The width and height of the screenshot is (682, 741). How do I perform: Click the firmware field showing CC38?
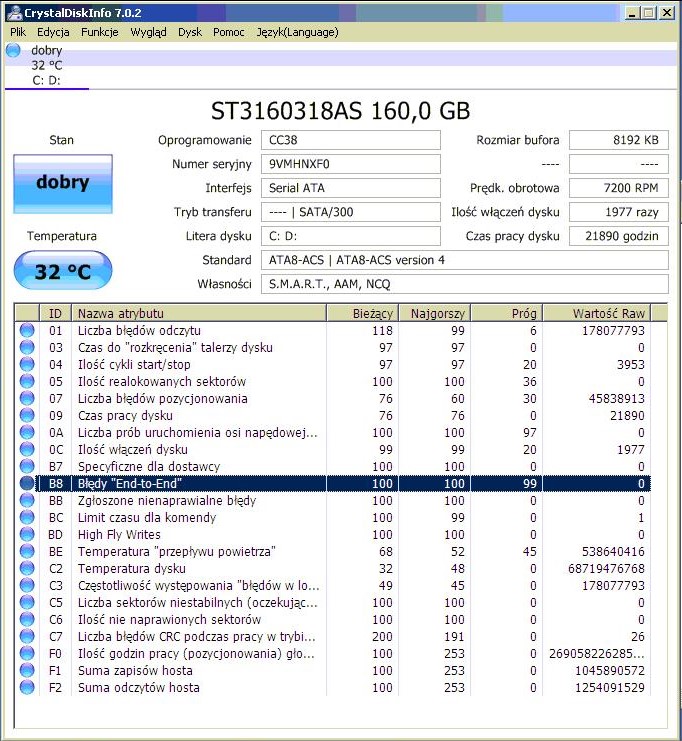click(351, 140)
